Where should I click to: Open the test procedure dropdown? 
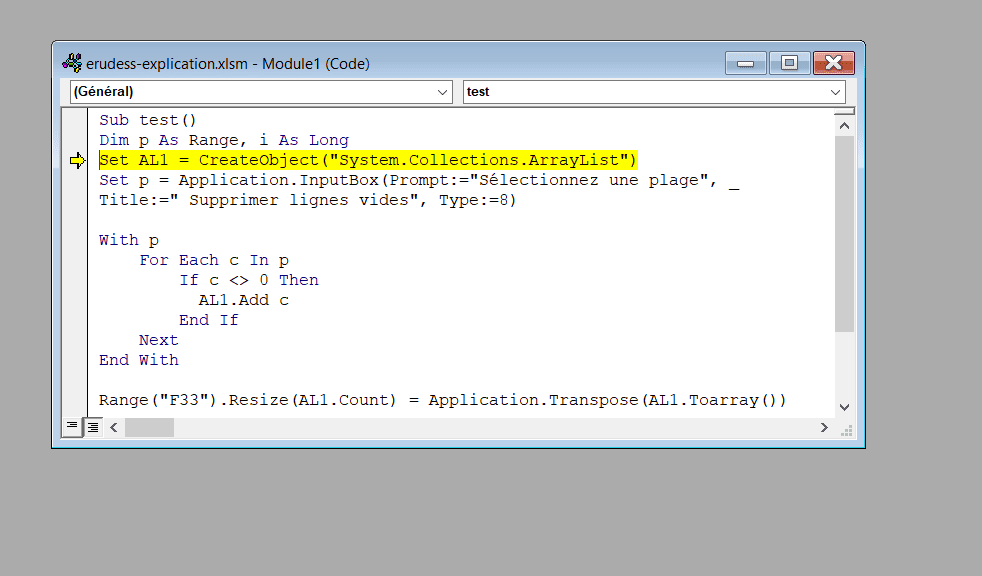point(654,92)
